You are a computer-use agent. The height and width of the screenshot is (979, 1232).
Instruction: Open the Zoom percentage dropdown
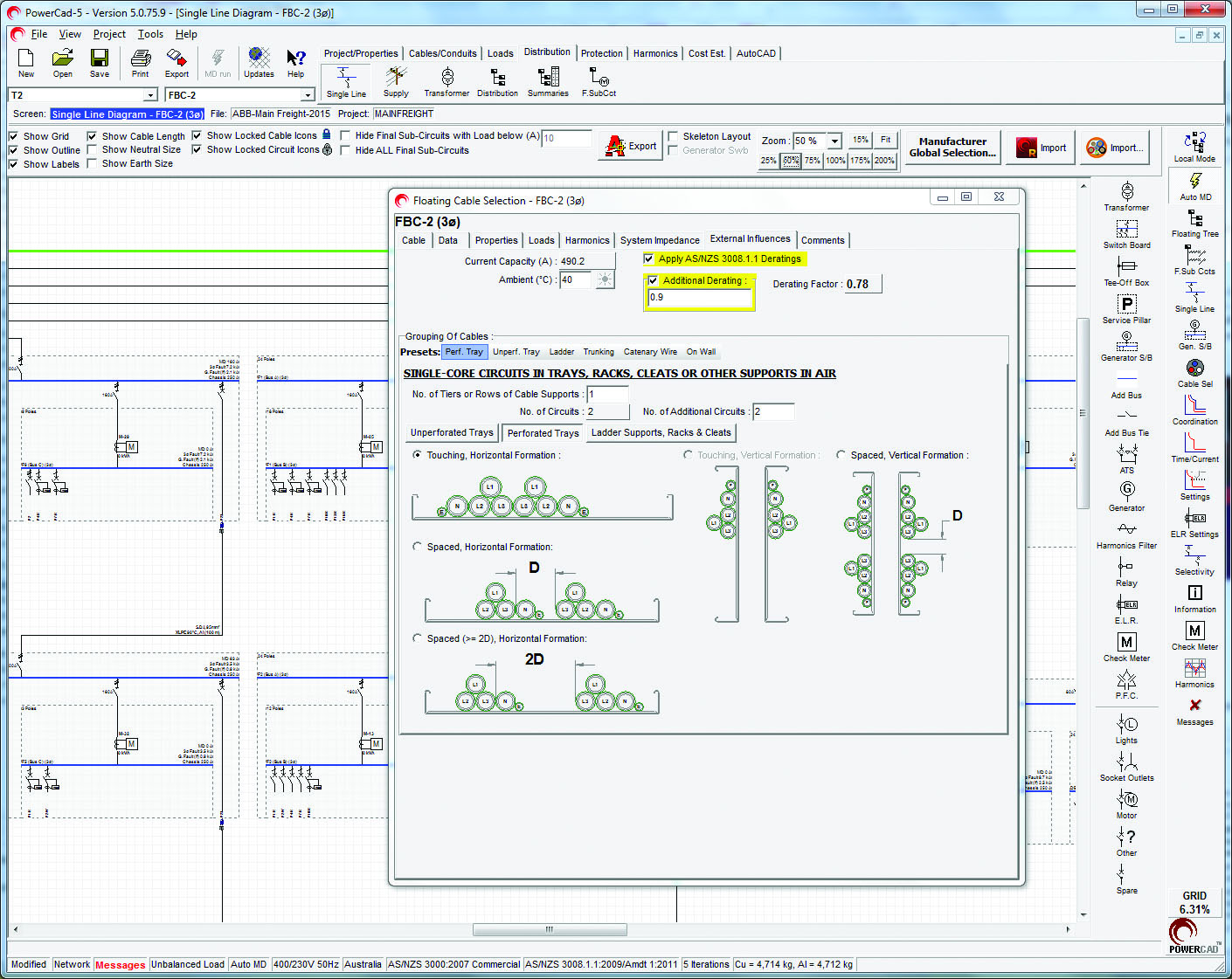click(835, 141)
